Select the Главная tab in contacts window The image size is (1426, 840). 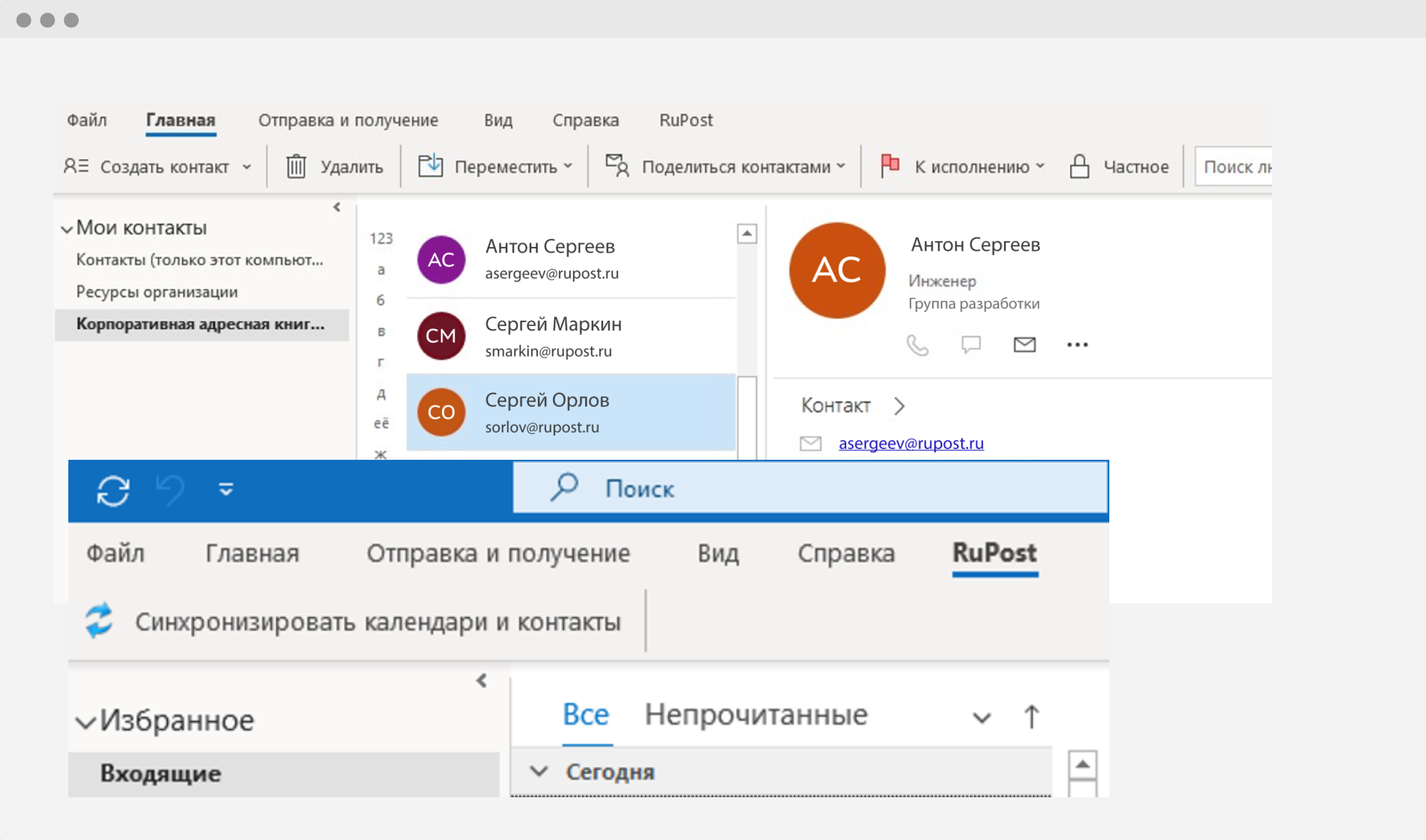coord(181,120)
